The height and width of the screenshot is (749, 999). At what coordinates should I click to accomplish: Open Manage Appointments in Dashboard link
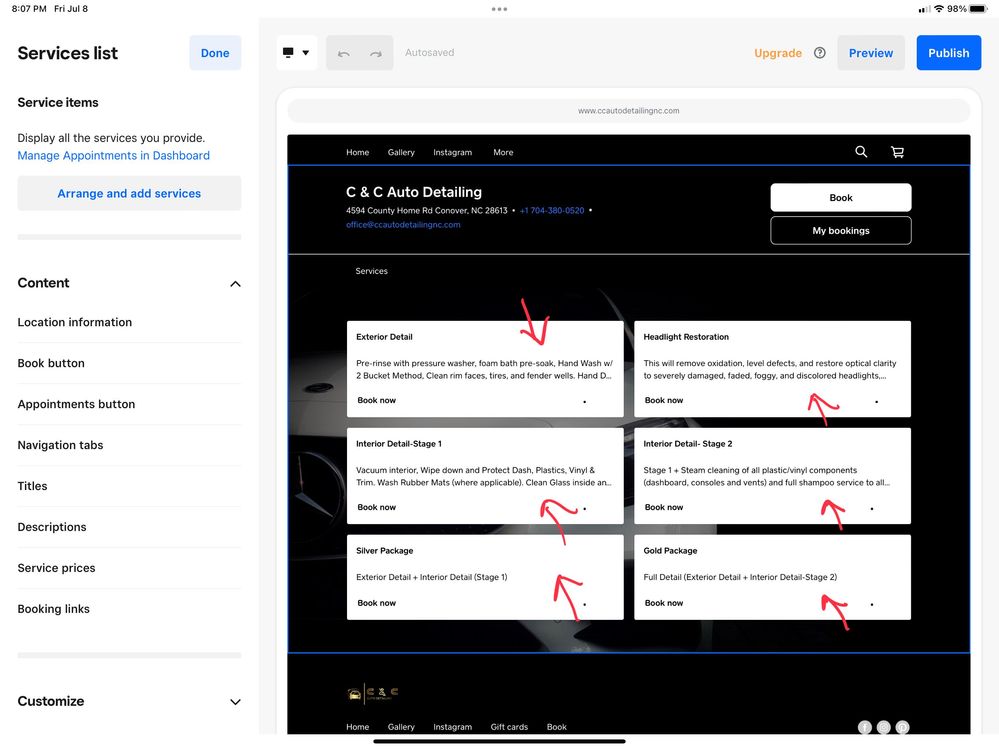tap(114, 156)
